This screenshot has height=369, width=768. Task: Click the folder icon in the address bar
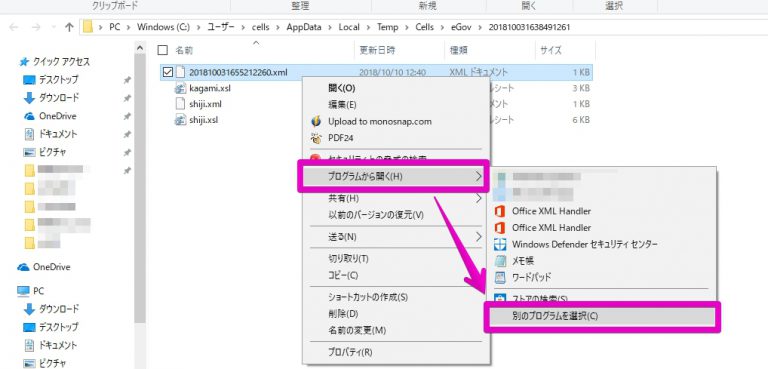click(88, 27)
